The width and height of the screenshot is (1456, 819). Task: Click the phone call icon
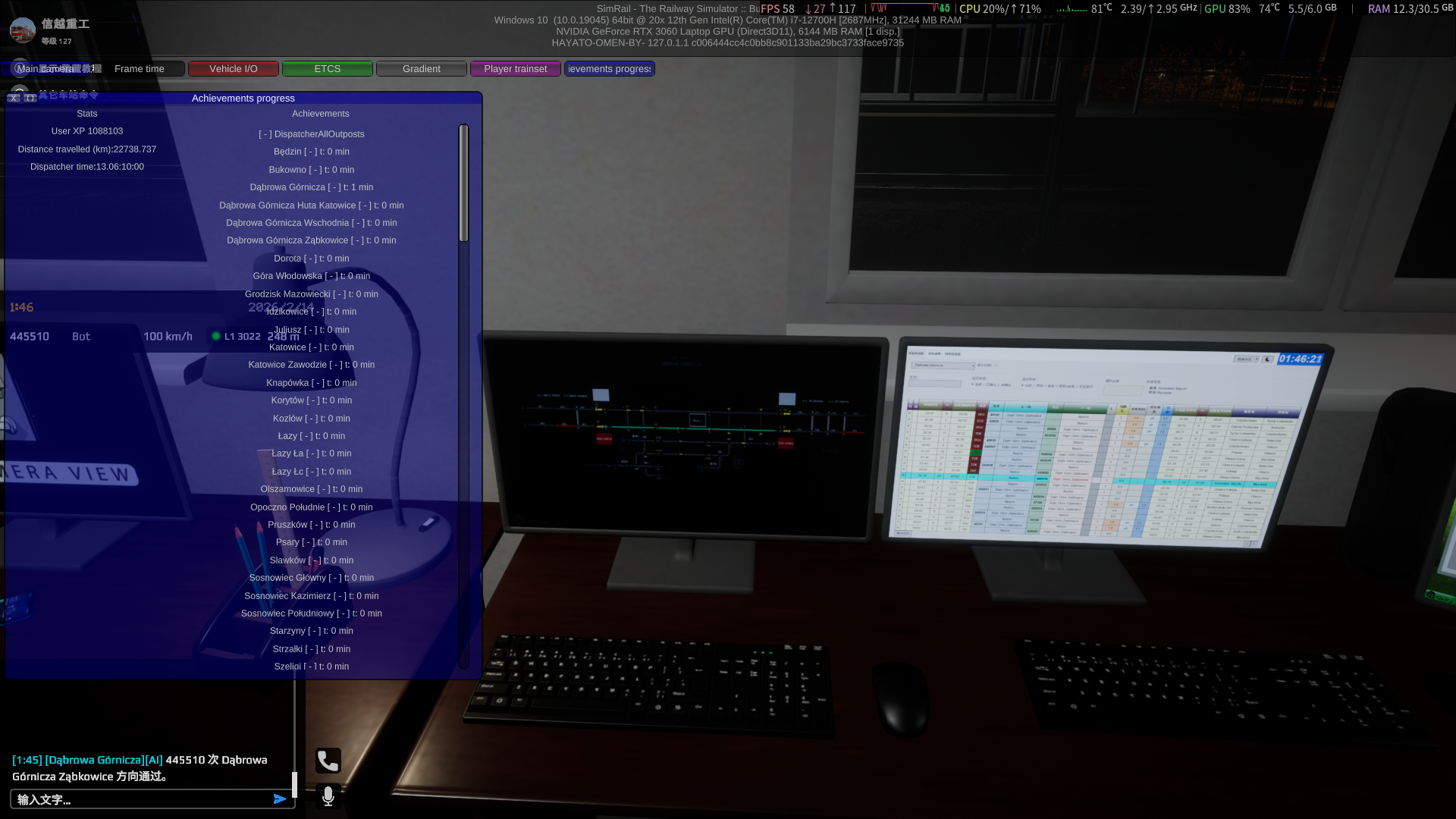click(328, 761)
